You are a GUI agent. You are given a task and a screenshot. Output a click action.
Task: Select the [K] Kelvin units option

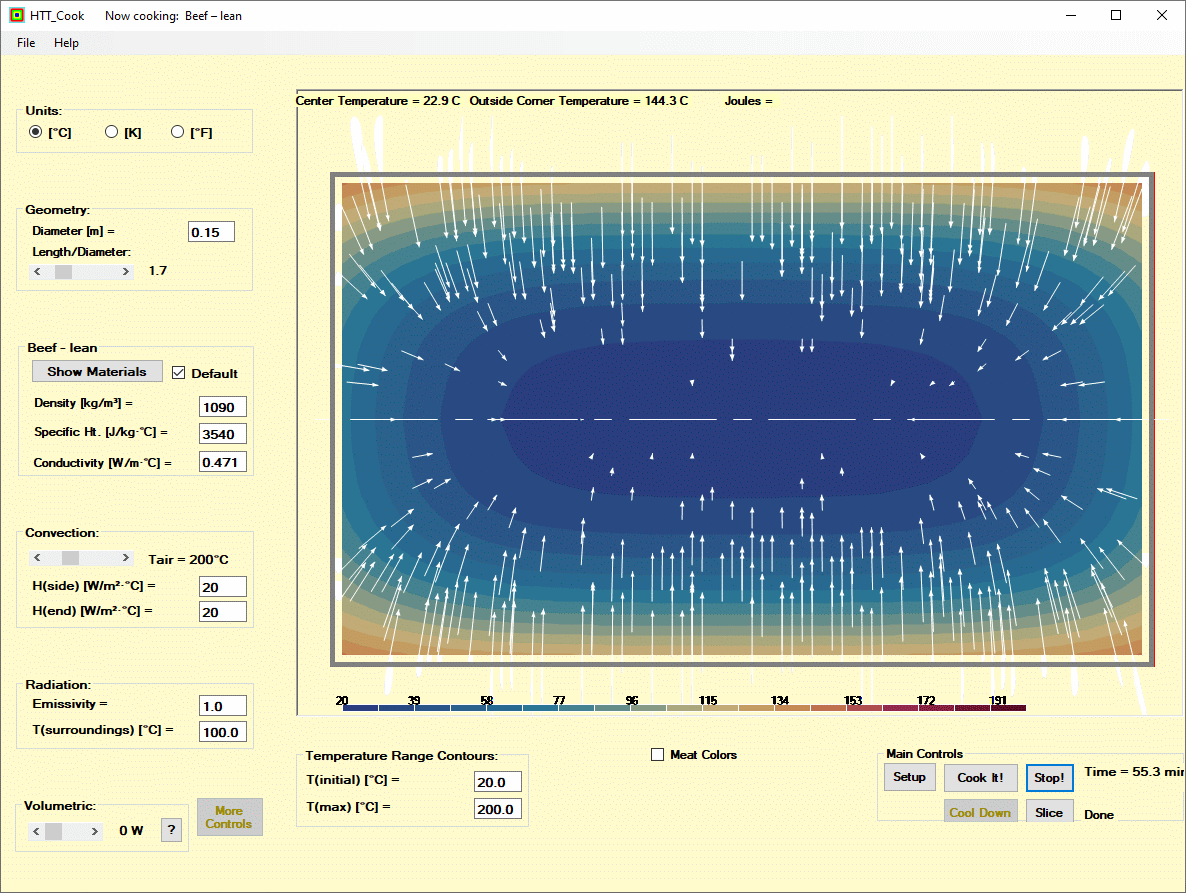(x=112, y=132)
